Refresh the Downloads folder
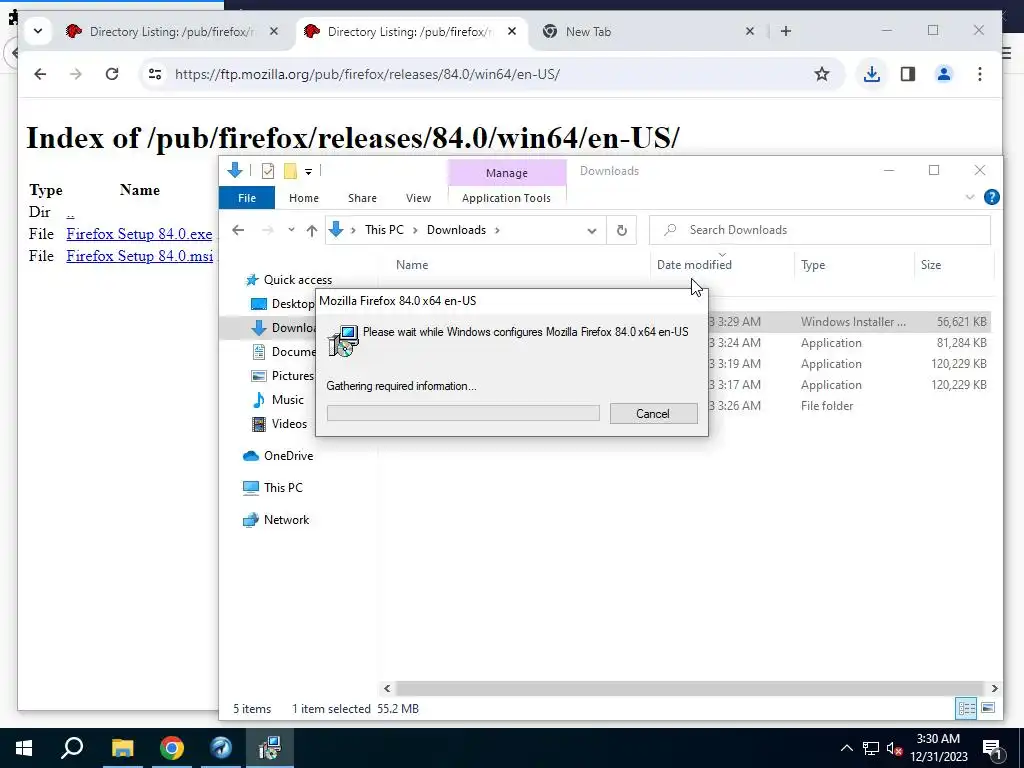The image size is (1024, 768). 622,230
